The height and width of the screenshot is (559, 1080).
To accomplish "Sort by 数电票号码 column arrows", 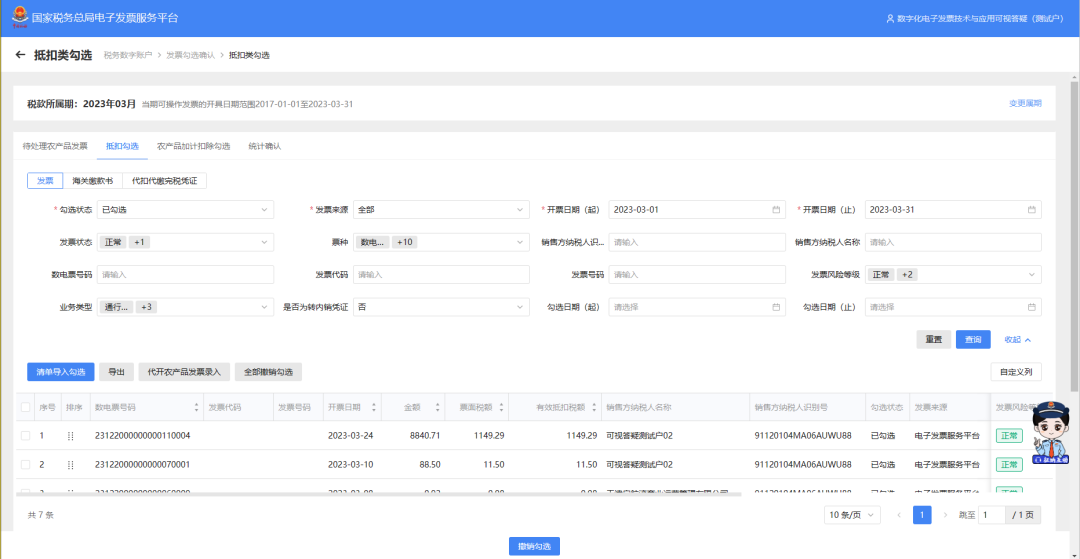I will [x=196, y=408].
